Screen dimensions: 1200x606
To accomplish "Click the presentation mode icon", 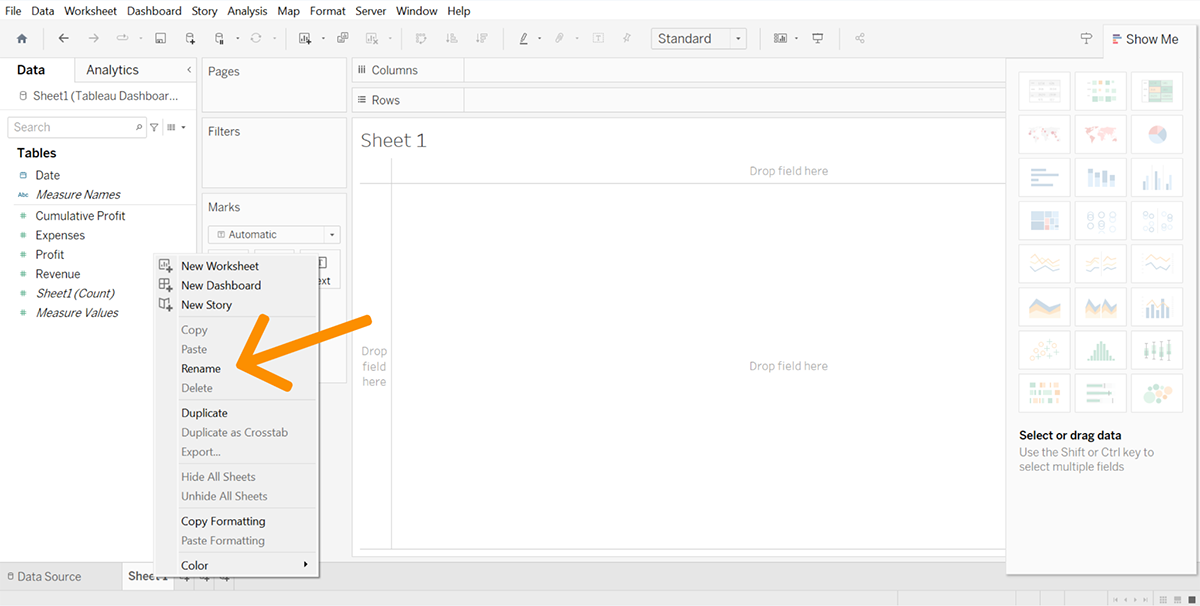I will coord(818,39).
